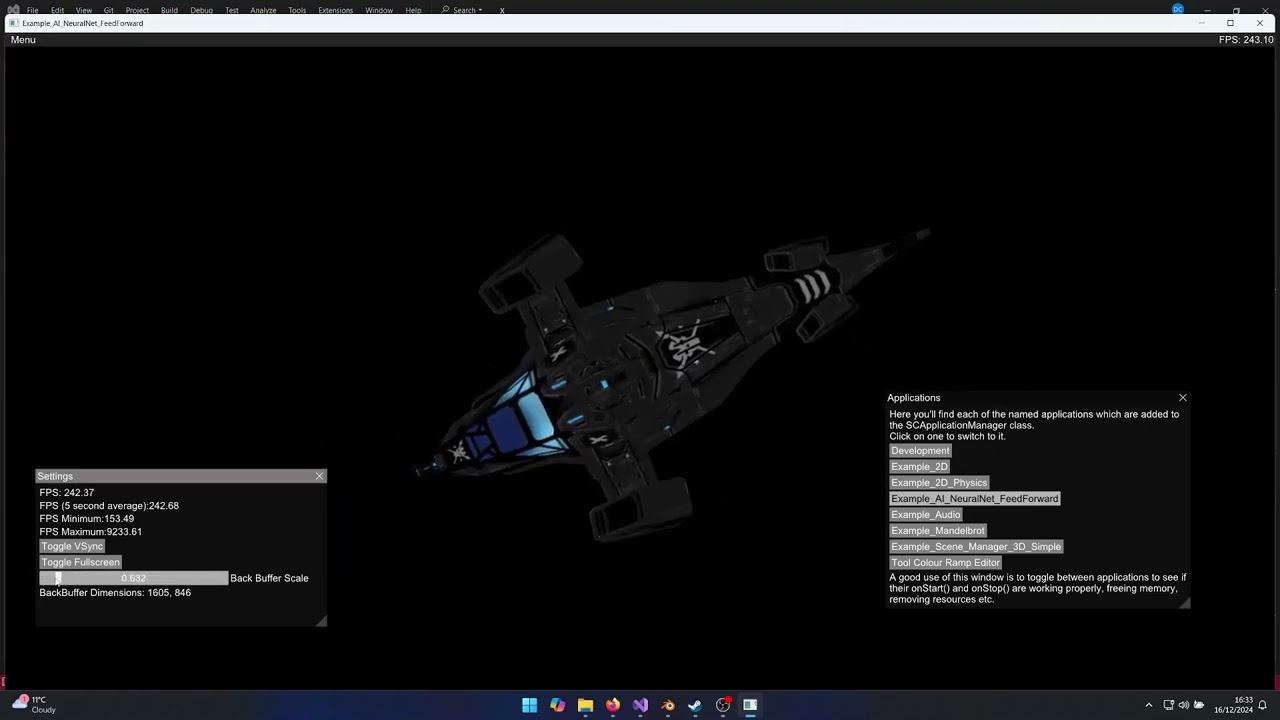1280x720 pixels.
Task: Open the Extensions menu in Visual Studio
Action: pos(335,10)
